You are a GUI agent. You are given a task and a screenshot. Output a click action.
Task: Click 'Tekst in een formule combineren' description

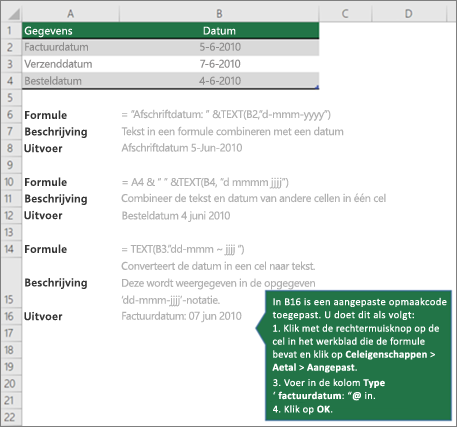[x=232, y=132]
